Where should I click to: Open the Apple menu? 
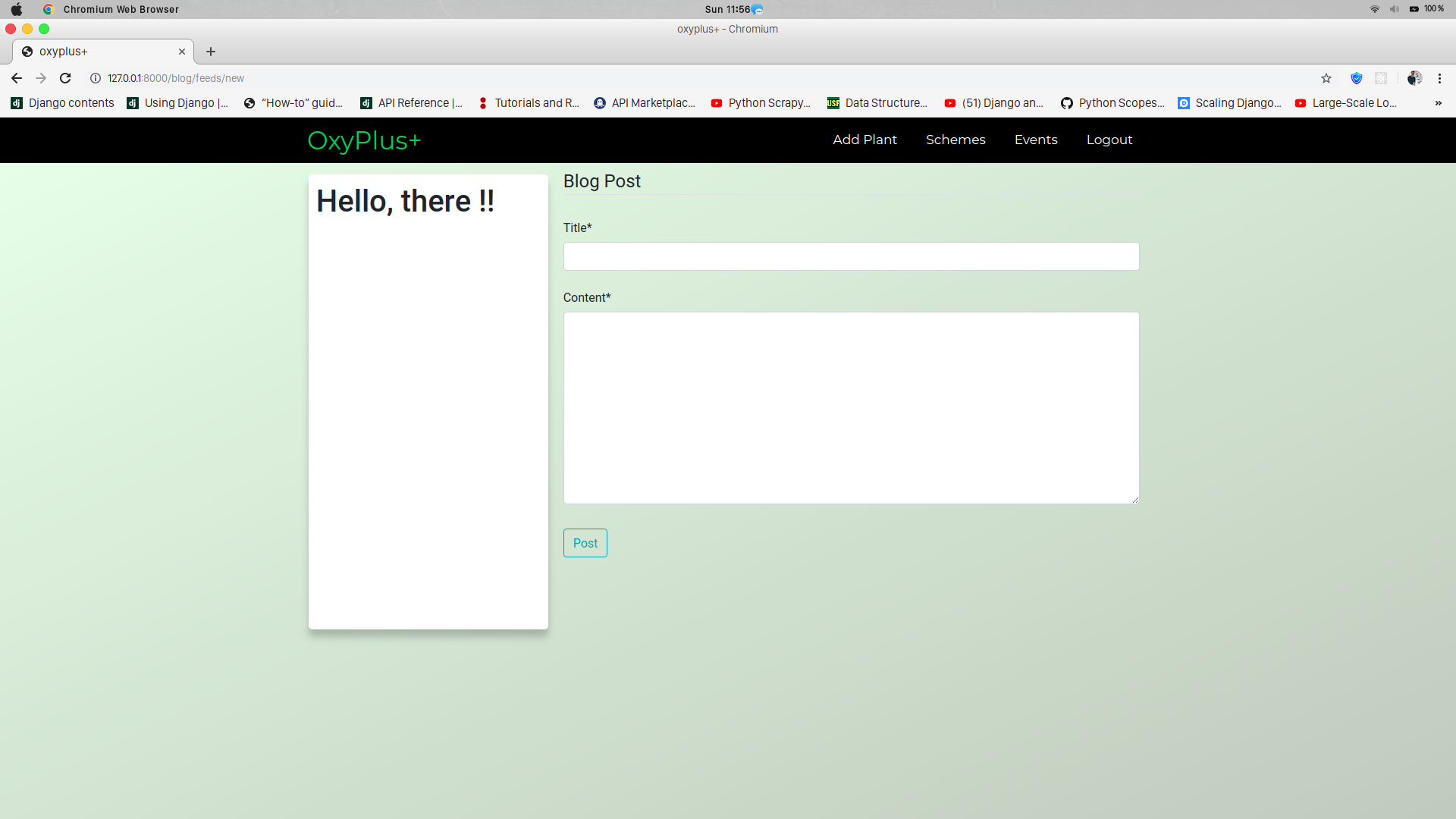17,9
